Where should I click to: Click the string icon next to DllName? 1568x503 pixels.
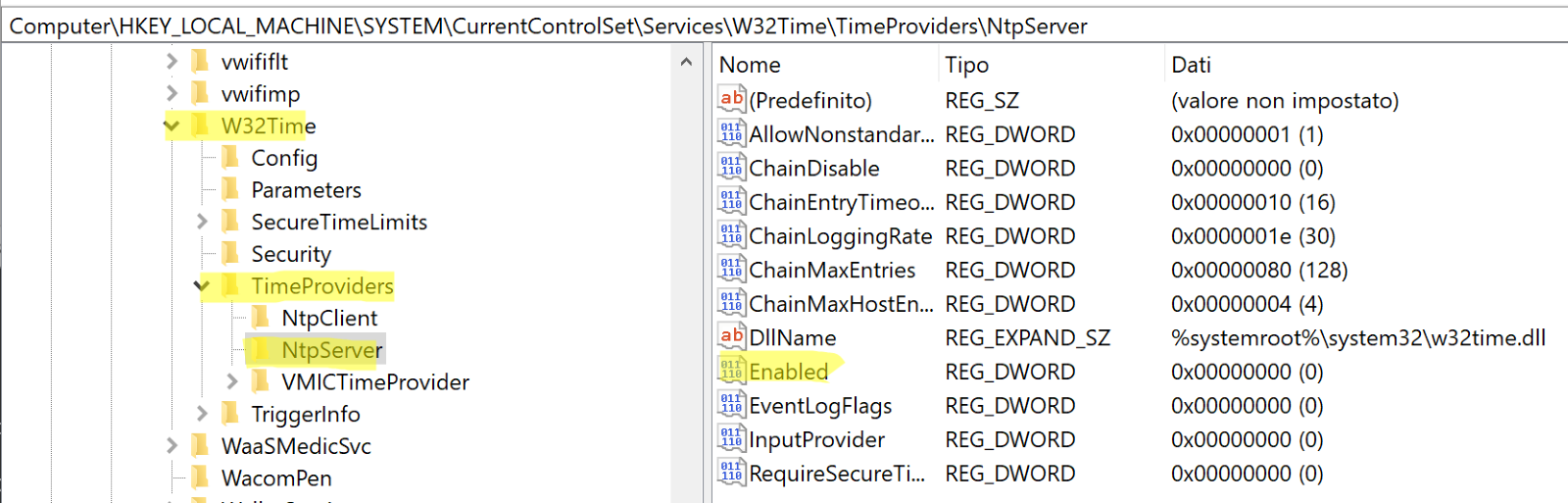point(731,337)
